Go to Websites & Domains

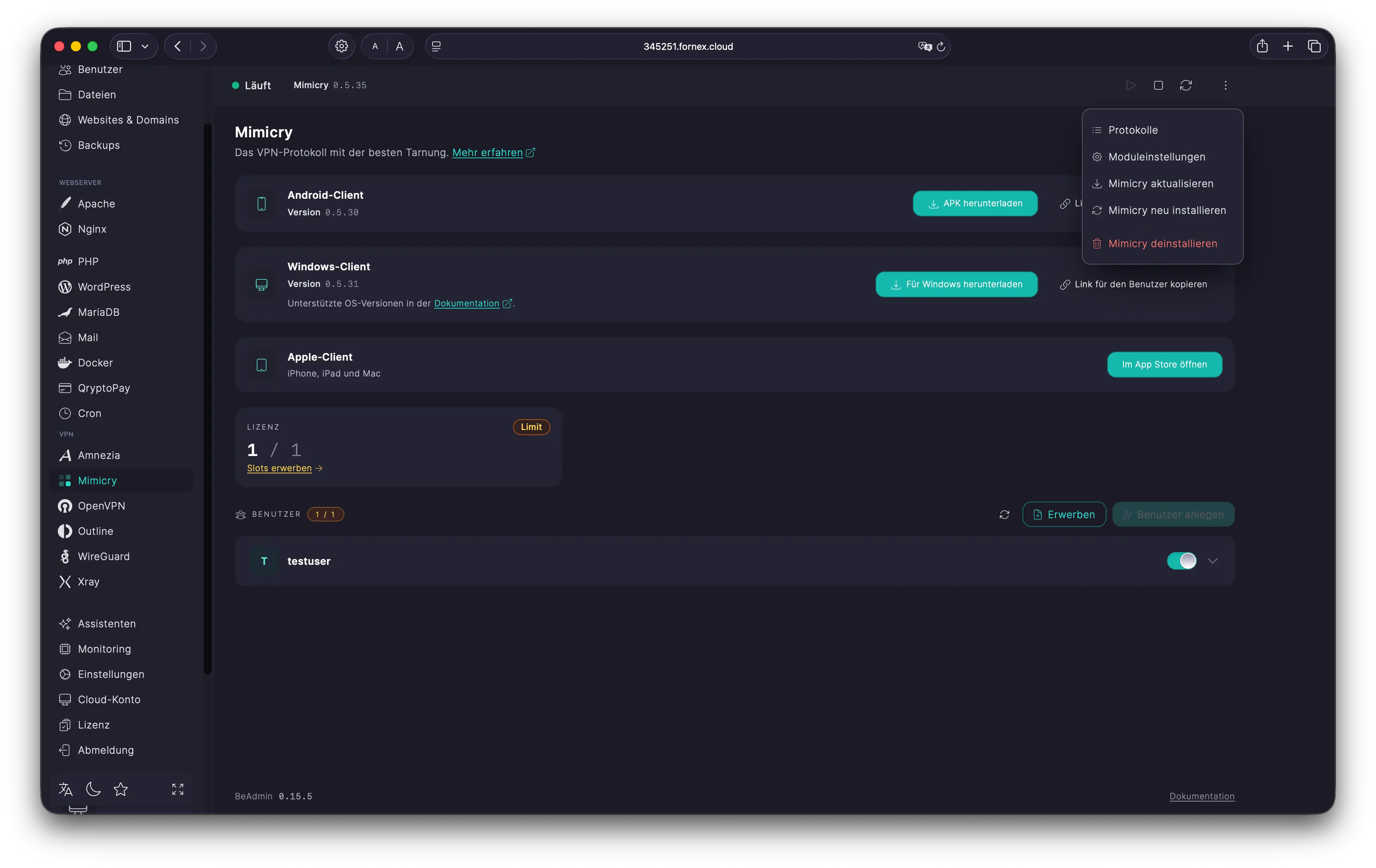(118, 120)
